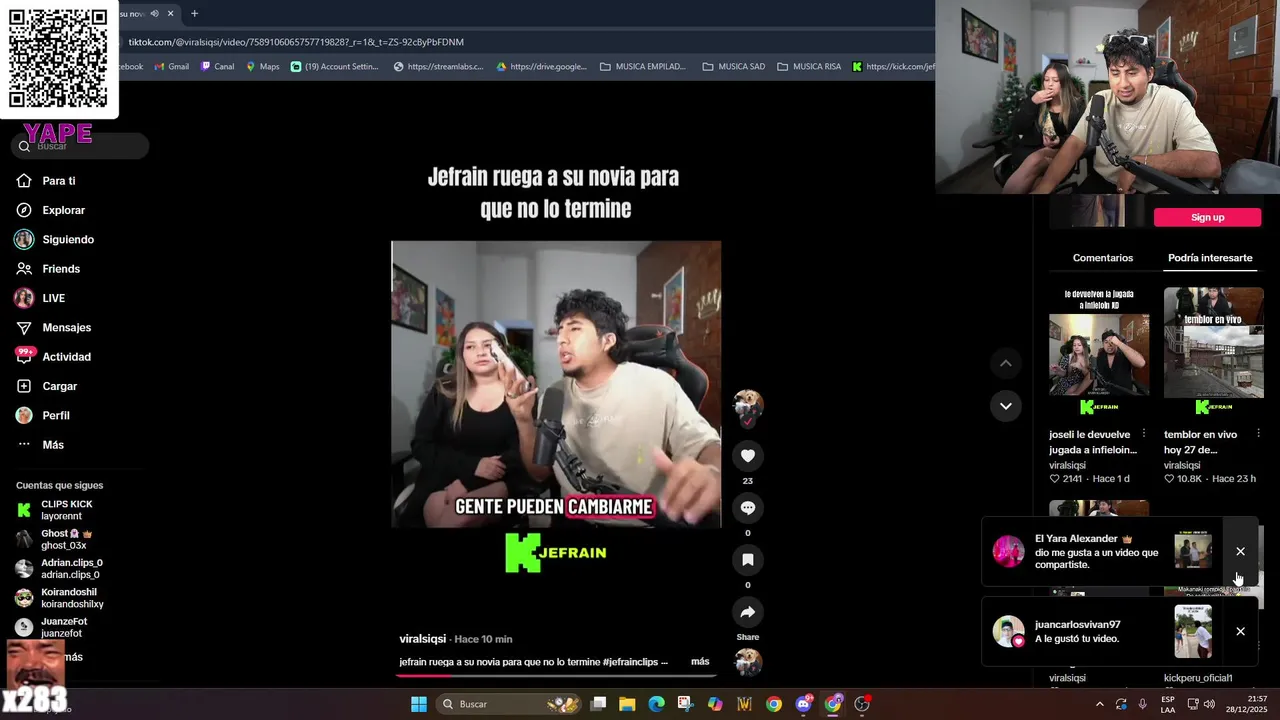Focus the TikTok Buscar search field

pos(80,146)
